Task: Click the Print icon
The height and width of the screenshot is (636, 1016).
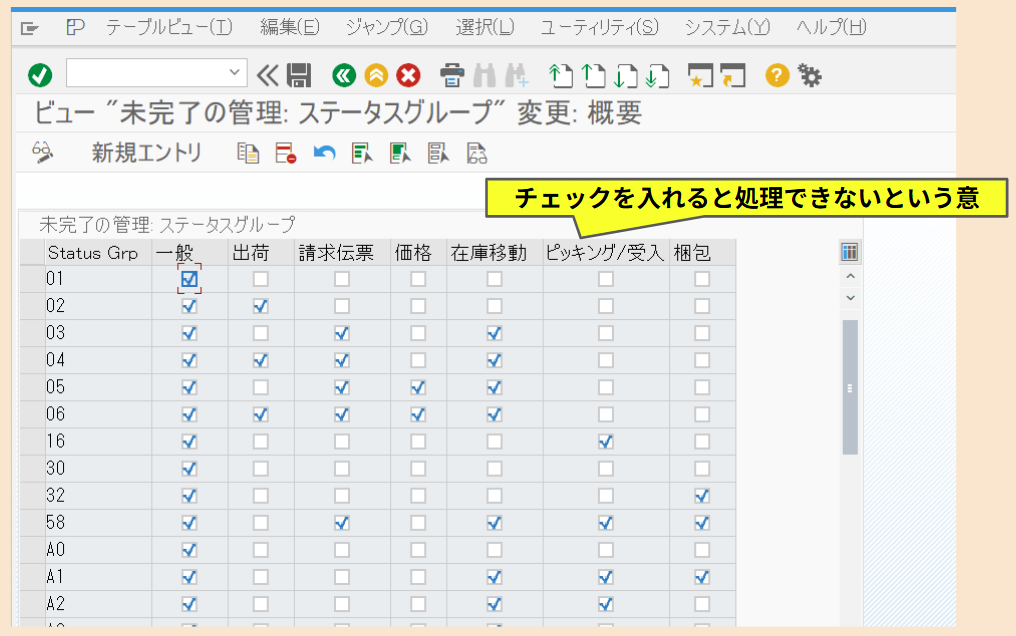Action: point(452,76)
